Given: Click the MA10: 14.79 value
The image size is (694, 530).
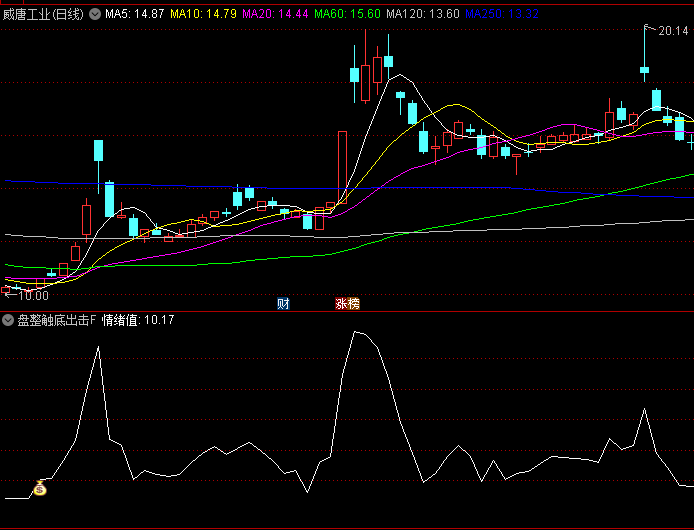Looking at the screenshot, I should coord(204,14).
